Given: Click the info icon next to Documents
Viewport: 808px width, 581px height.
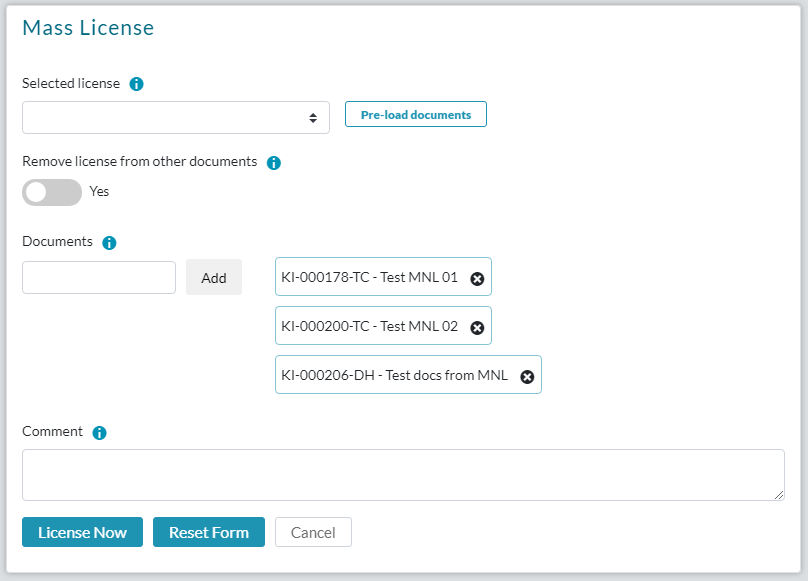Looking at the screenshot, I should 110,242.
